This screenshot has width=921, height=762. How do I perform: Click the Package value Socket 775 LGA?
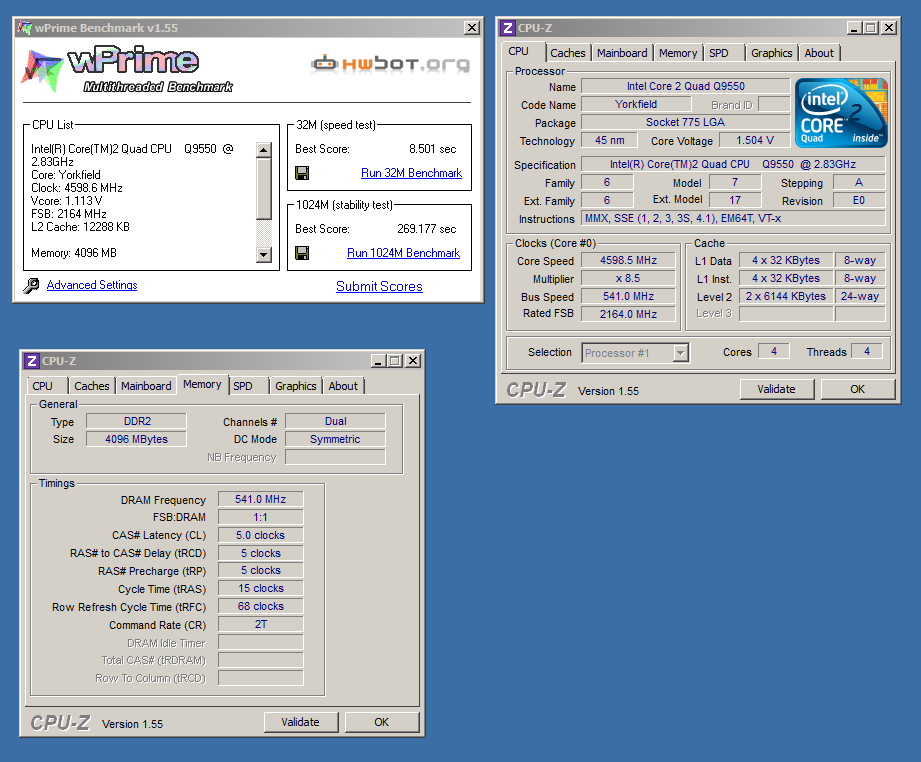tap(685, 122)
